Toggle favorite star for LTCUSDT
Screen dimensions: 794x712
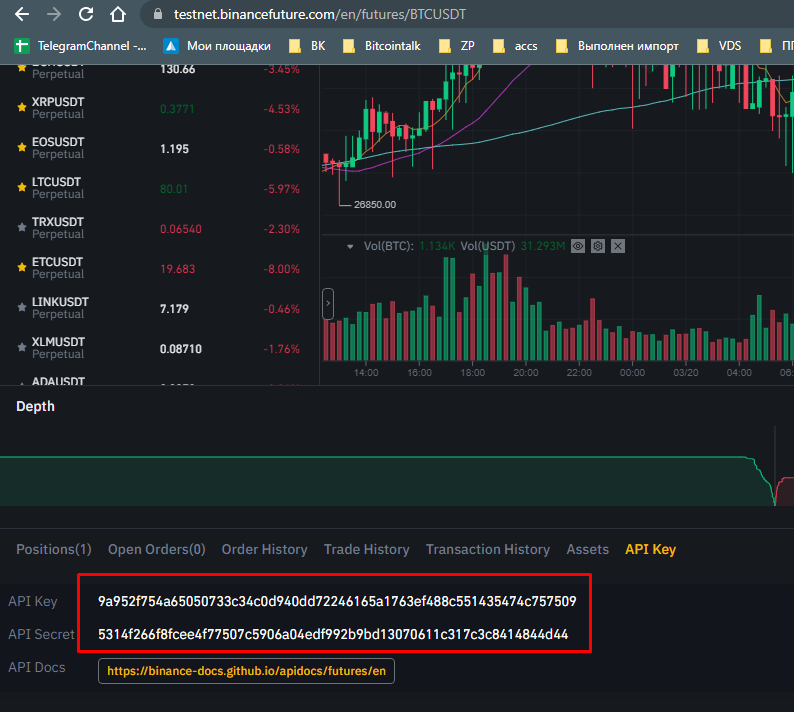tap(22, 187)
